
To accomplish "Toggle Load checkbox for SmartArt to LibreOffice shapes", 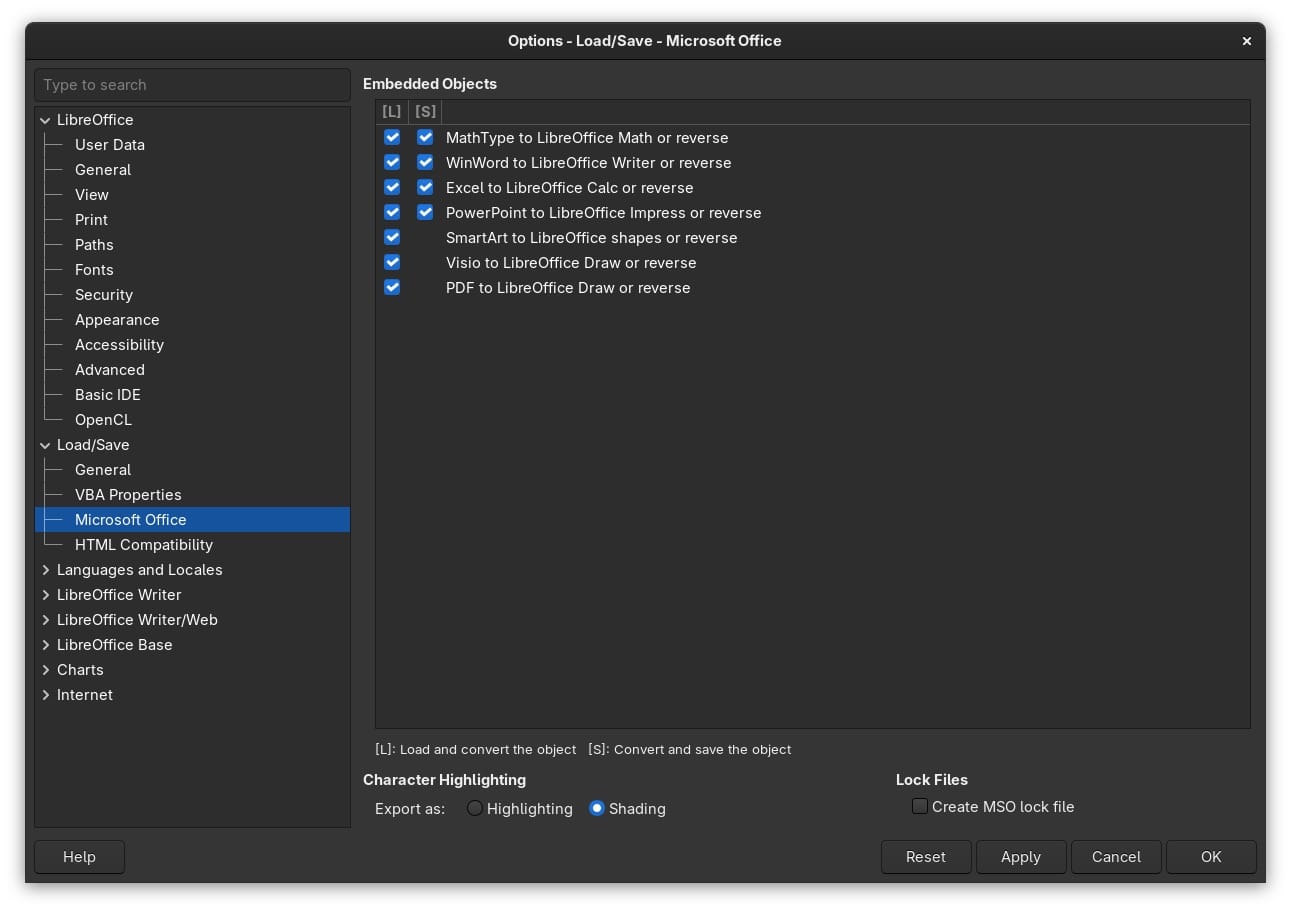I will (x=392, y=237).
